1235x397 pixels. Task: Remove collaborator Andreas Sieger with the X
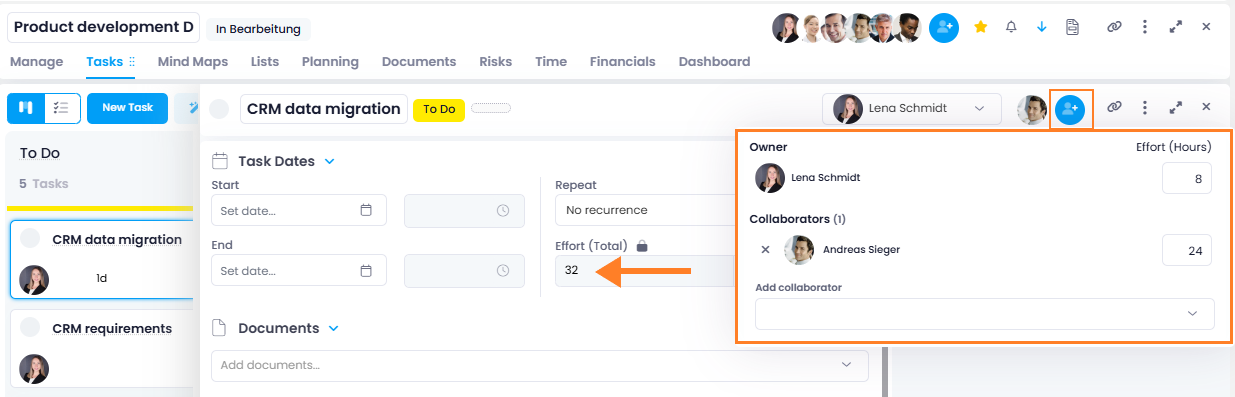[x=766, y=250]
